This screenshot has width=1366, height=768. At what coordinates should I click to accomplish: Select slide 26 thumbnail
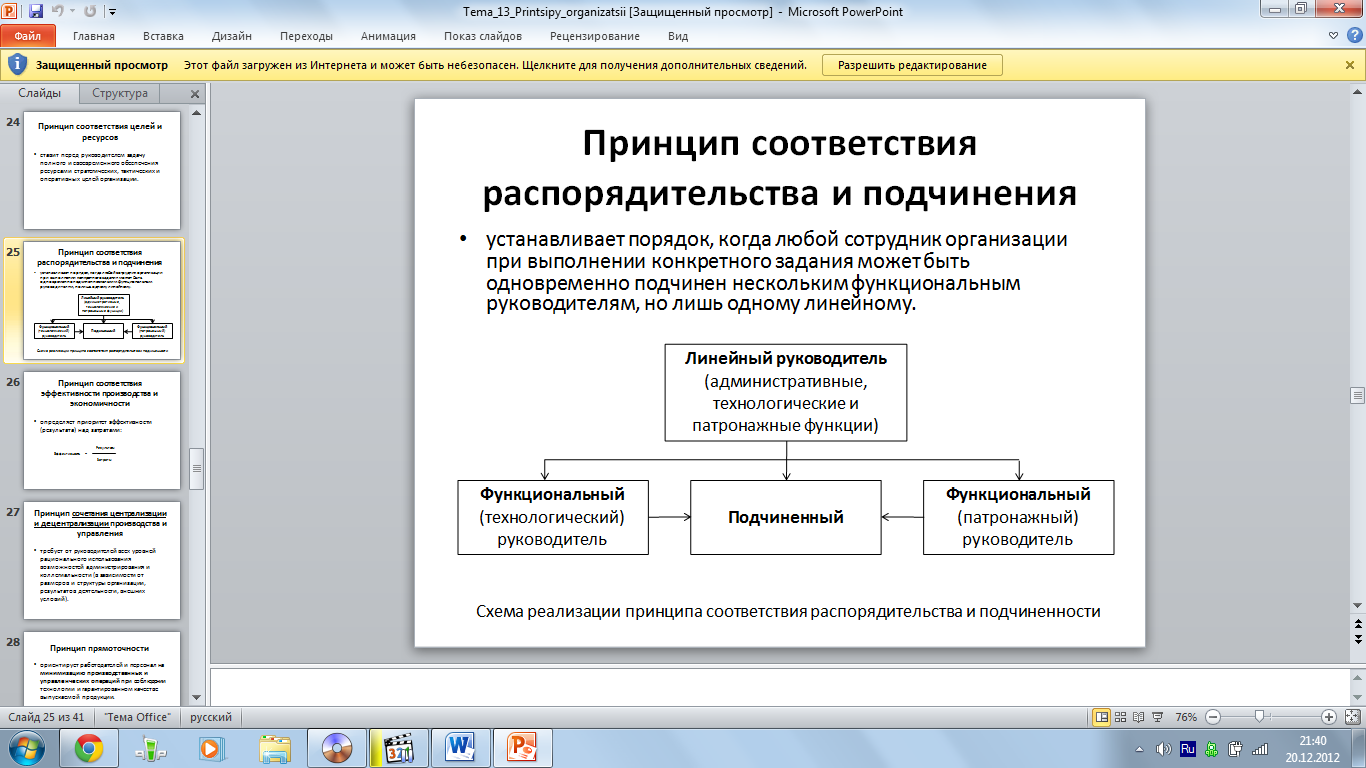(102, 430)
